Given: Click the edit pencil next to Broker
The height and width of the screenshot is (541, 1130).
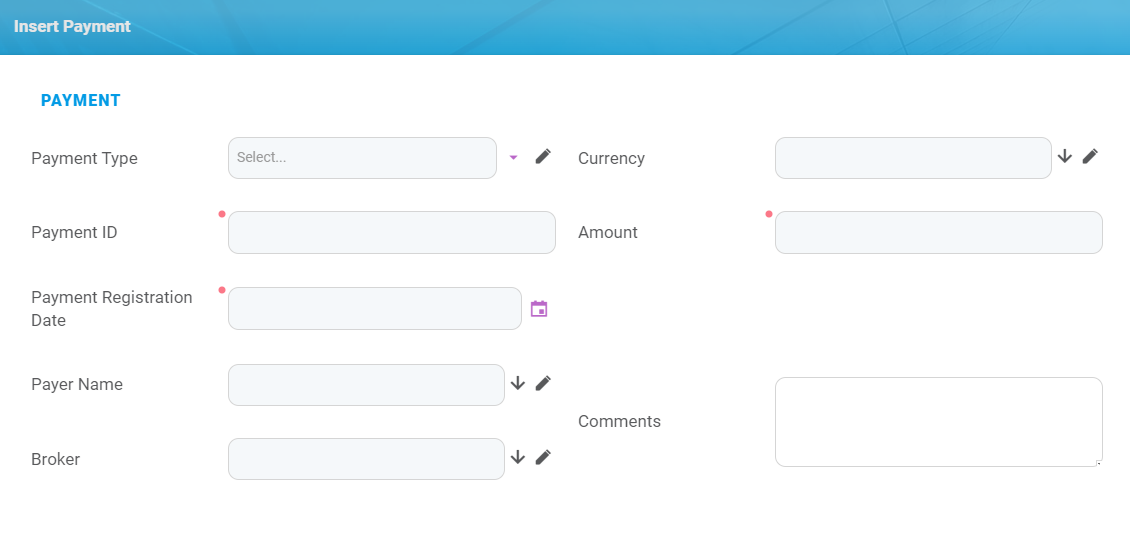Looking at the screenshot, I should coord(543,457).
